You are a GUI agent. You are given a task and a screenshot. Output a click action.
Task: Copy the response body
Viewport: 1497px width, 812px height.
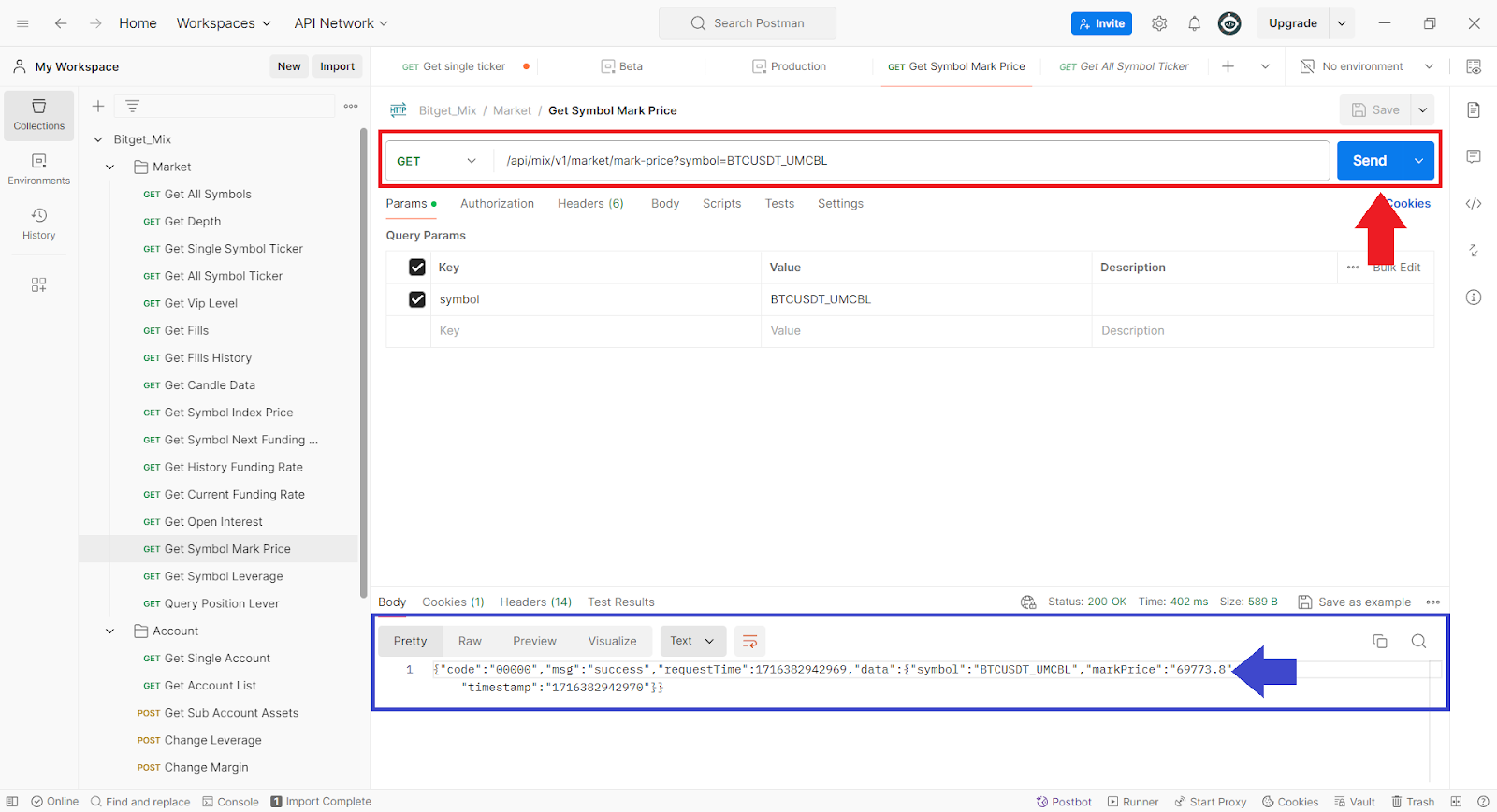click(1380, 641)
